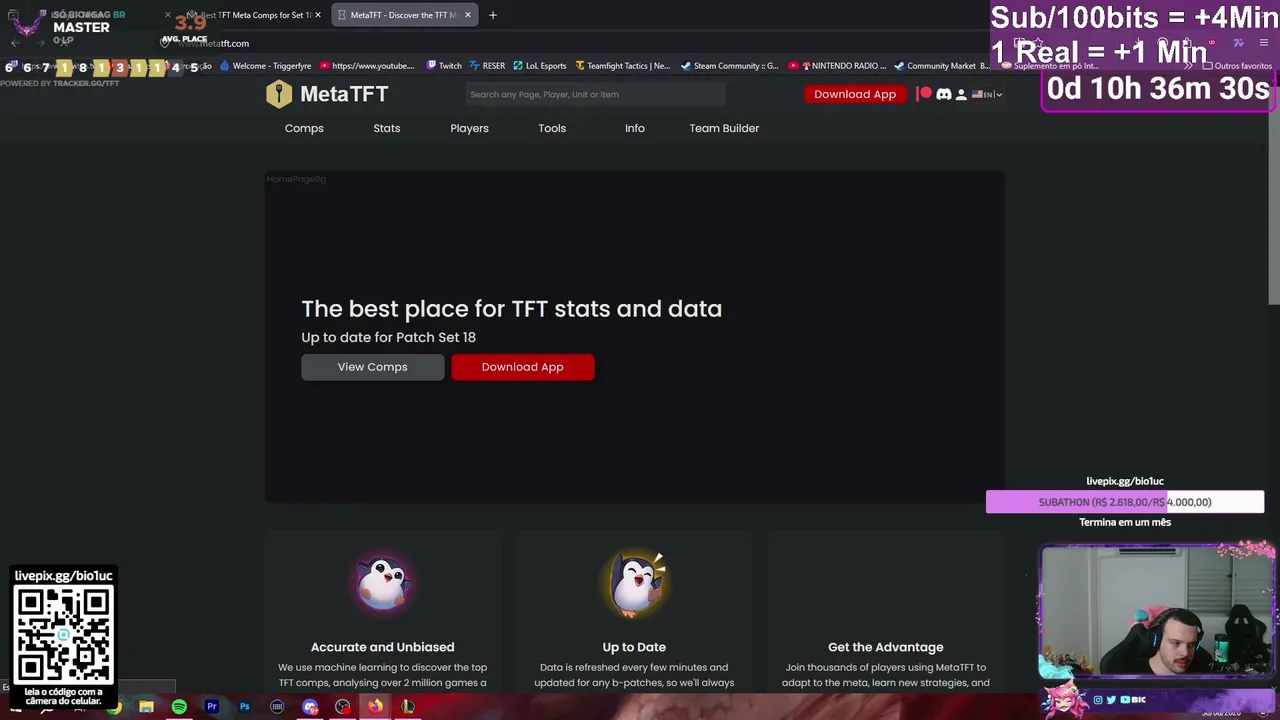
Task: Switch to OBS Studio in taskbar
Action: click(x=343, y=707)
